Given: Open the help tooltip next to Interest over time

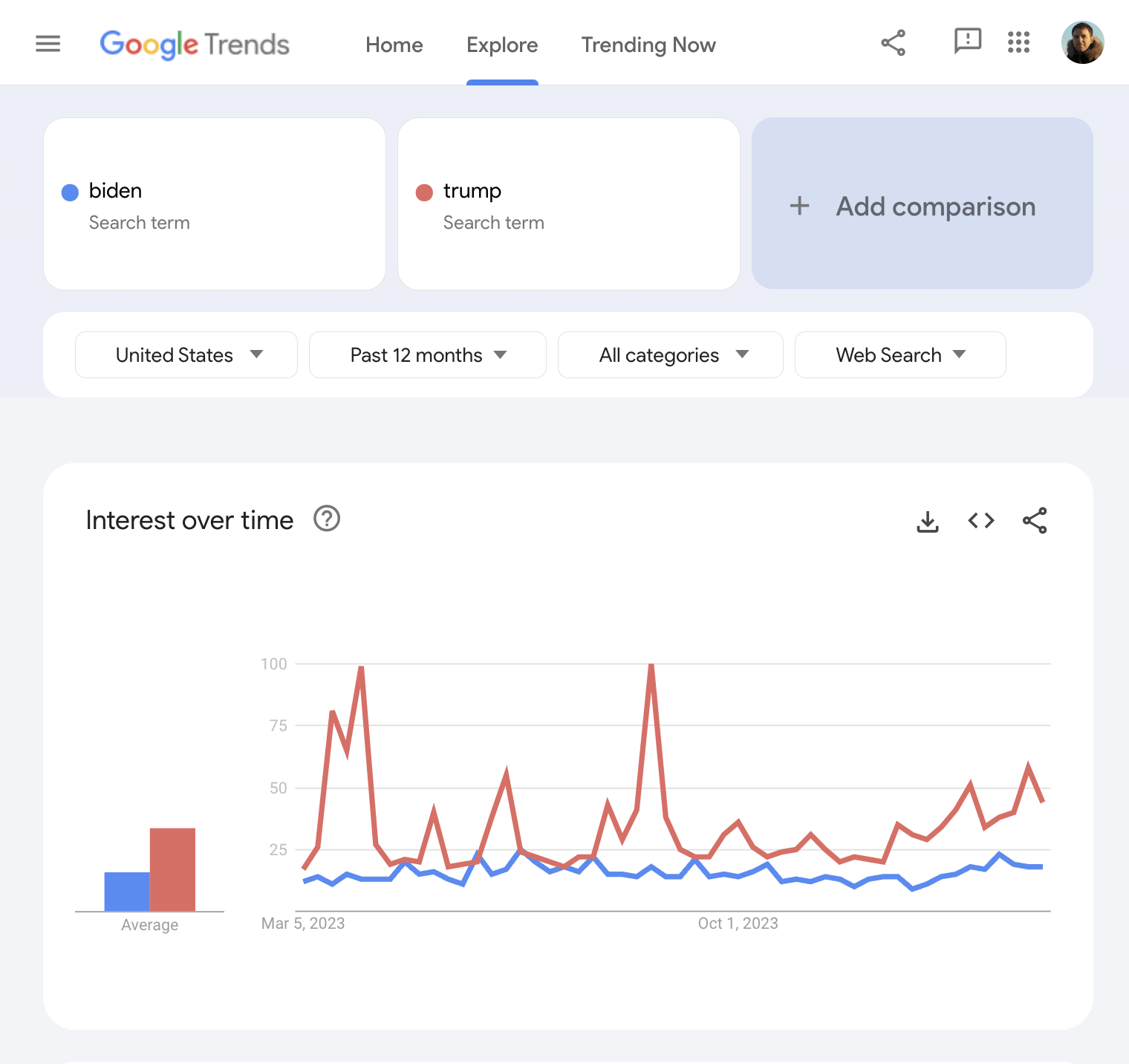Looking at the screenshot, I should (x=327, y=519).
